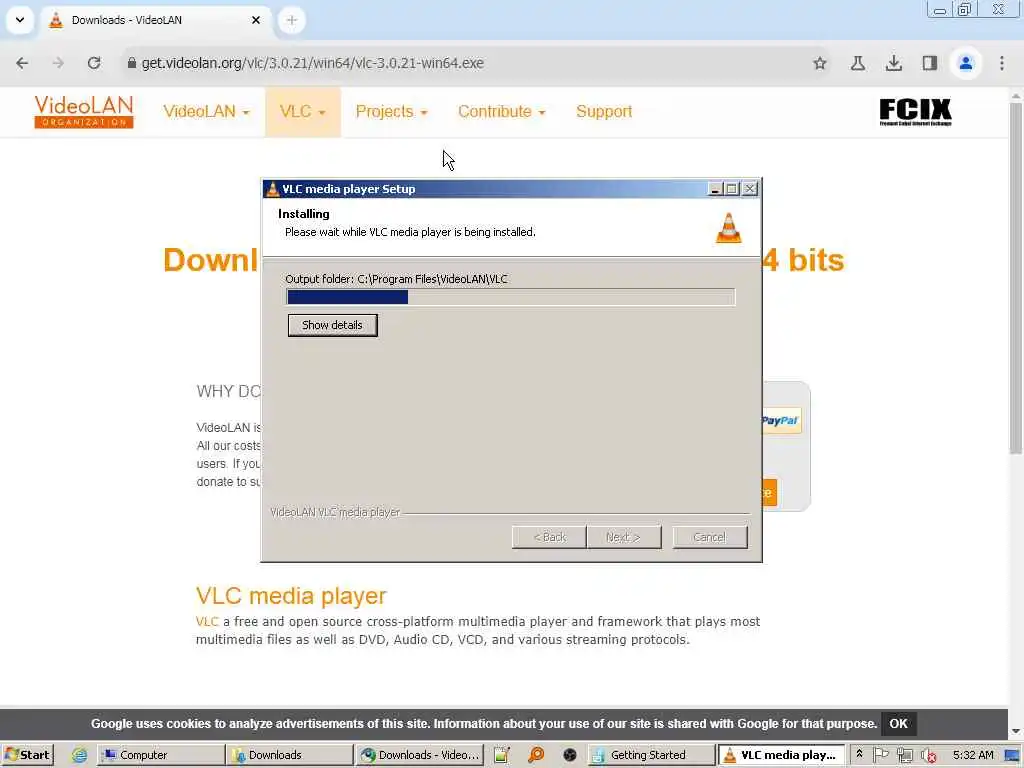Close the Downloads - VideoLAN tab

click(x=256, y=20)
